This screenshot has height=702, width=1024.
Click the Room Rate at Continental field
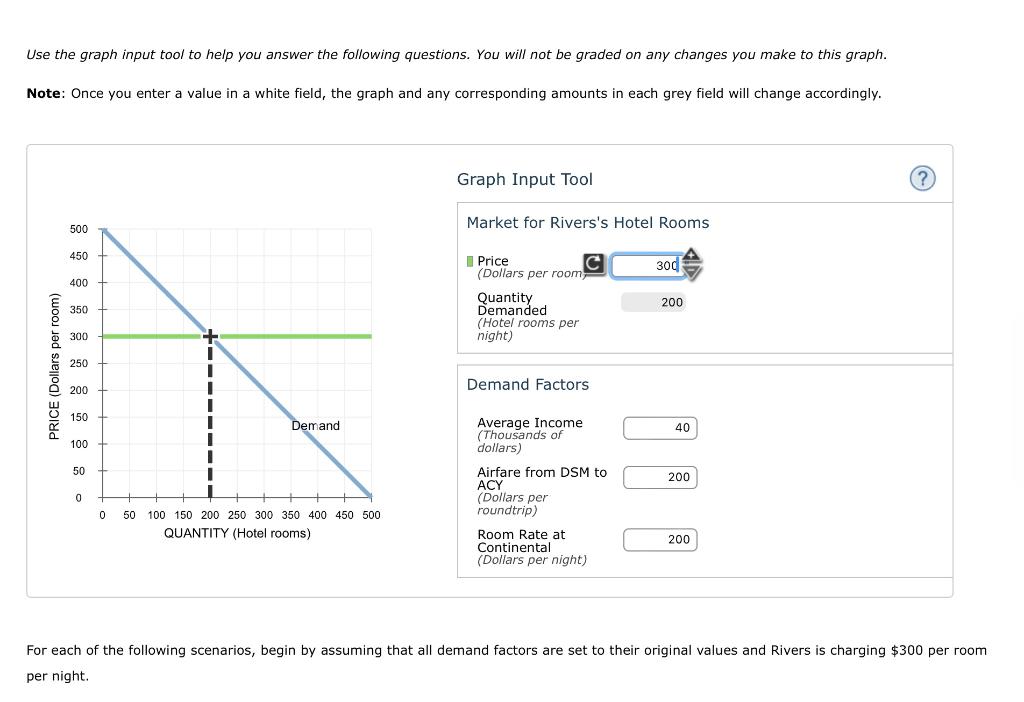coord(660,539)
